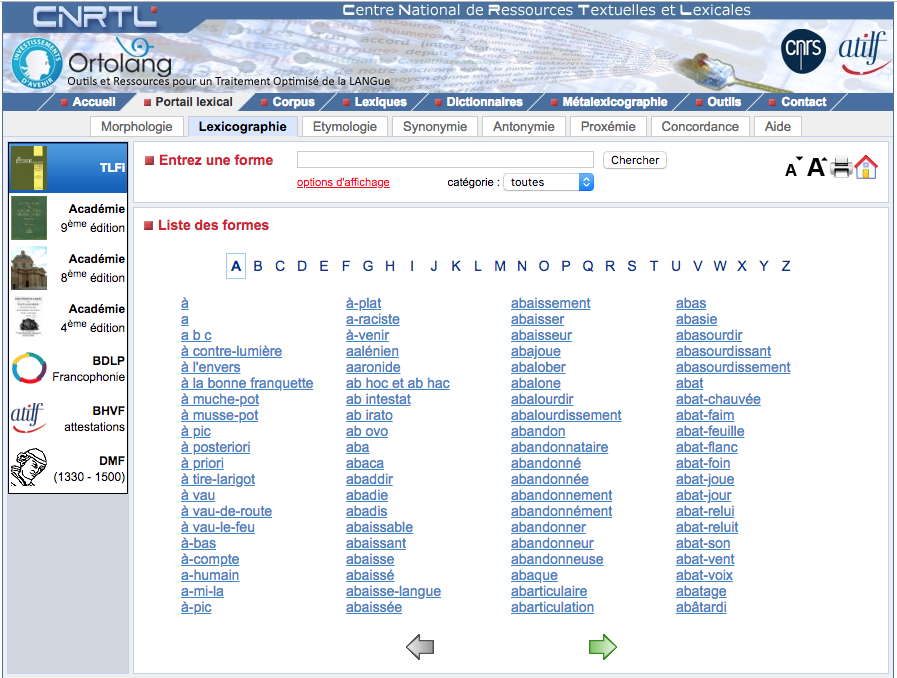Open the entry 'abat-chauvée'
The width and height of the screenshot is (897, 678).
[x=718, y=399]
